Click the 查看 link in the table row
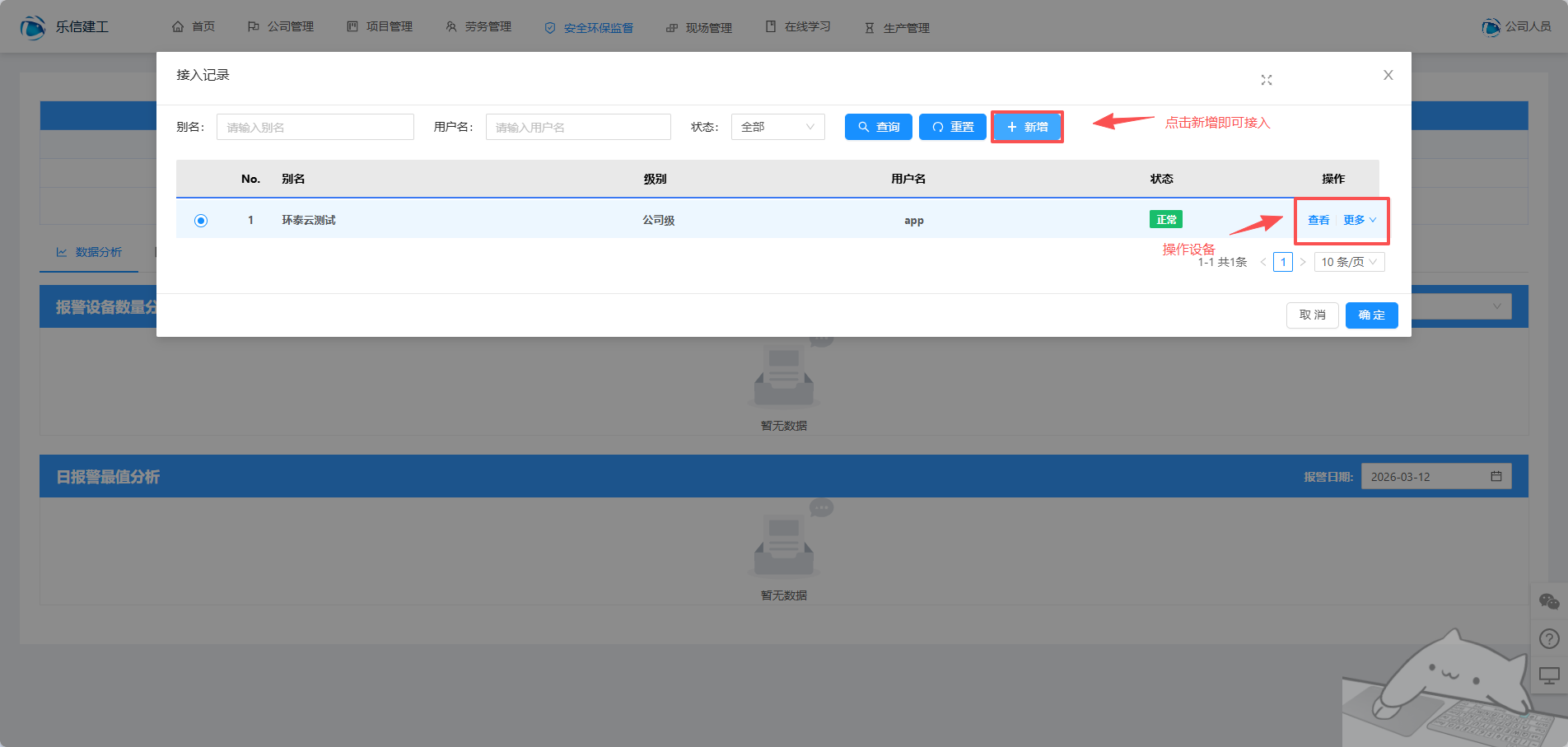The height and width of the screenshot is (747, 1568). (1318, 221)
